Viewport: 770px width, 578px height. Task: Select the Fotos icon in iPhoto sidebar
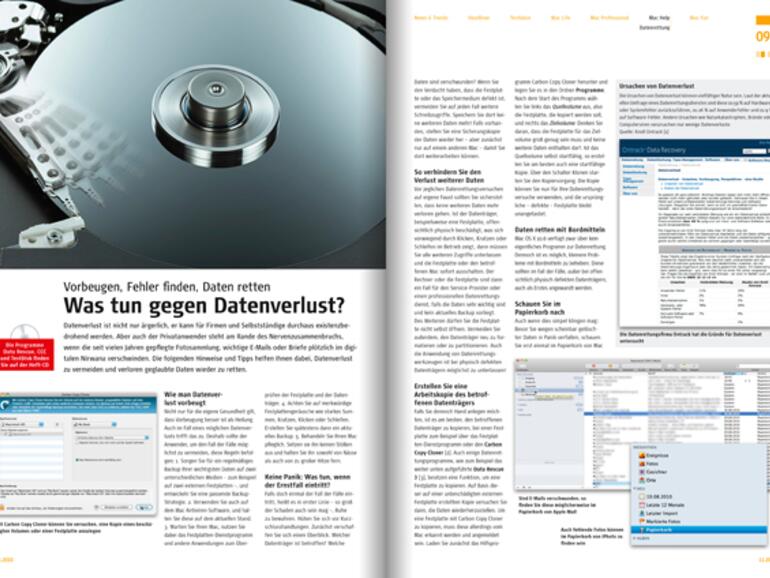click(x=641, y=464)
